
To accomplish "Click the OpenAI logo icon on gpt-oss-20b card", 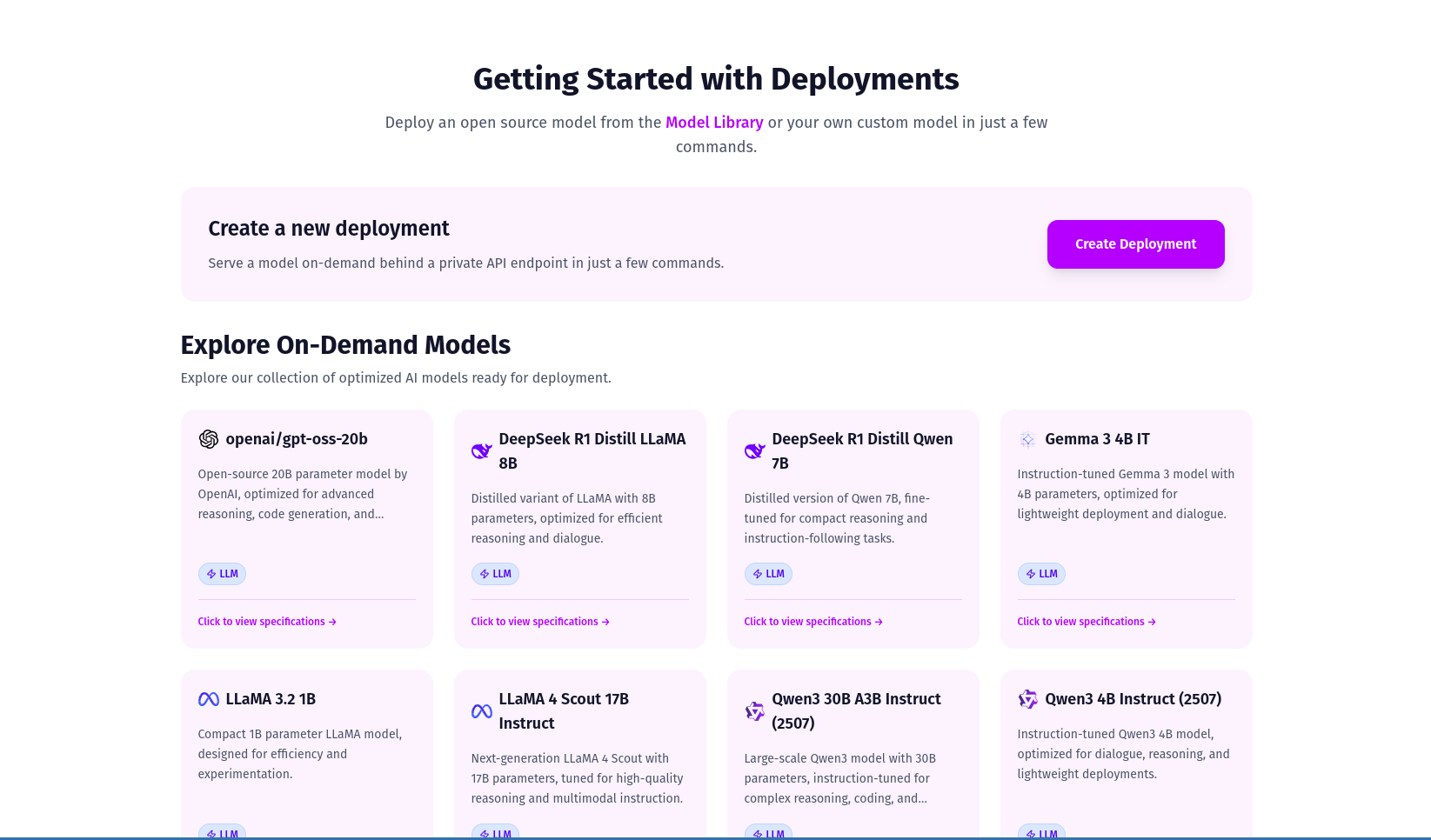I will 209,439.
